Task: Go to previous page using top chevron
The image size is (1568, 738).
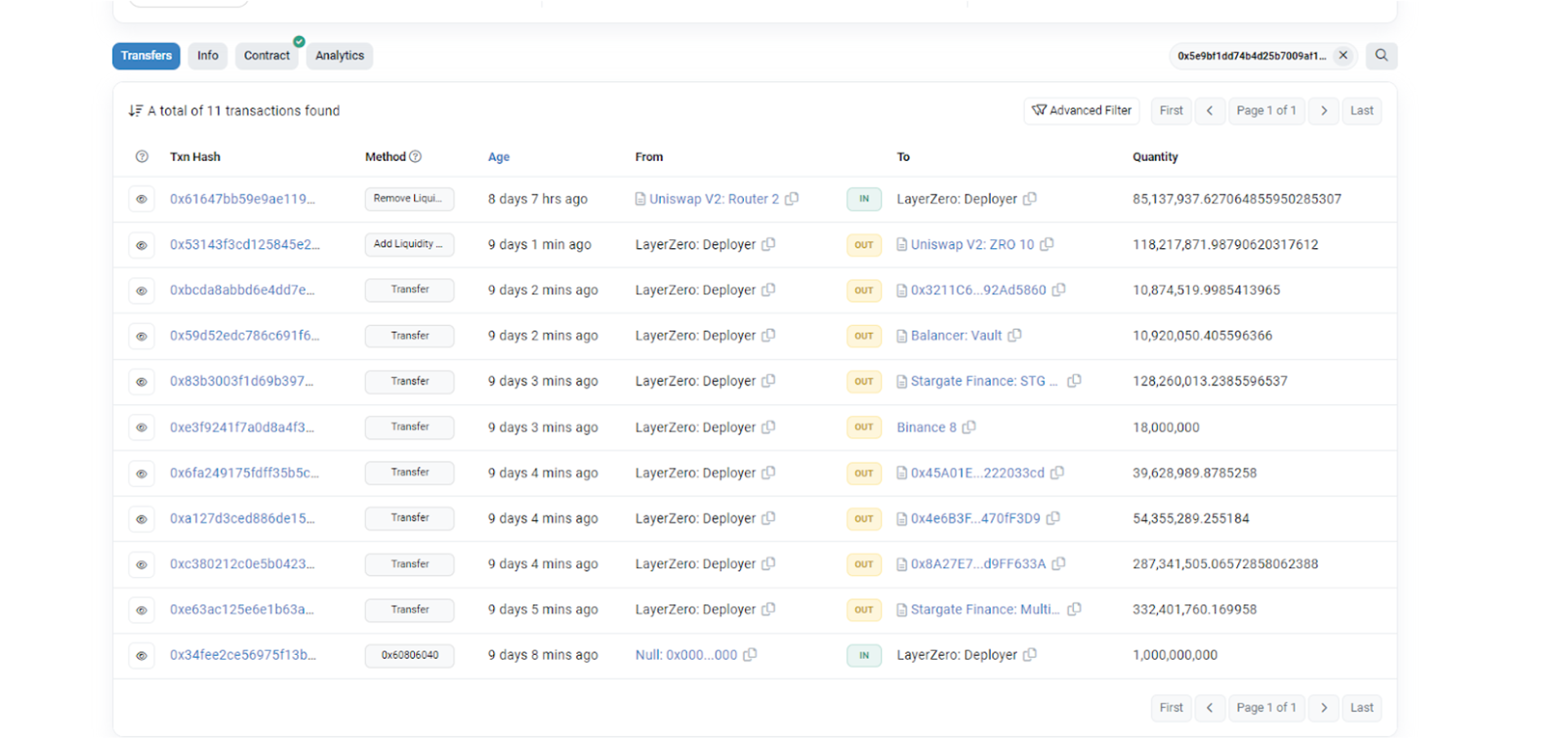Action: pos(1209,110)
